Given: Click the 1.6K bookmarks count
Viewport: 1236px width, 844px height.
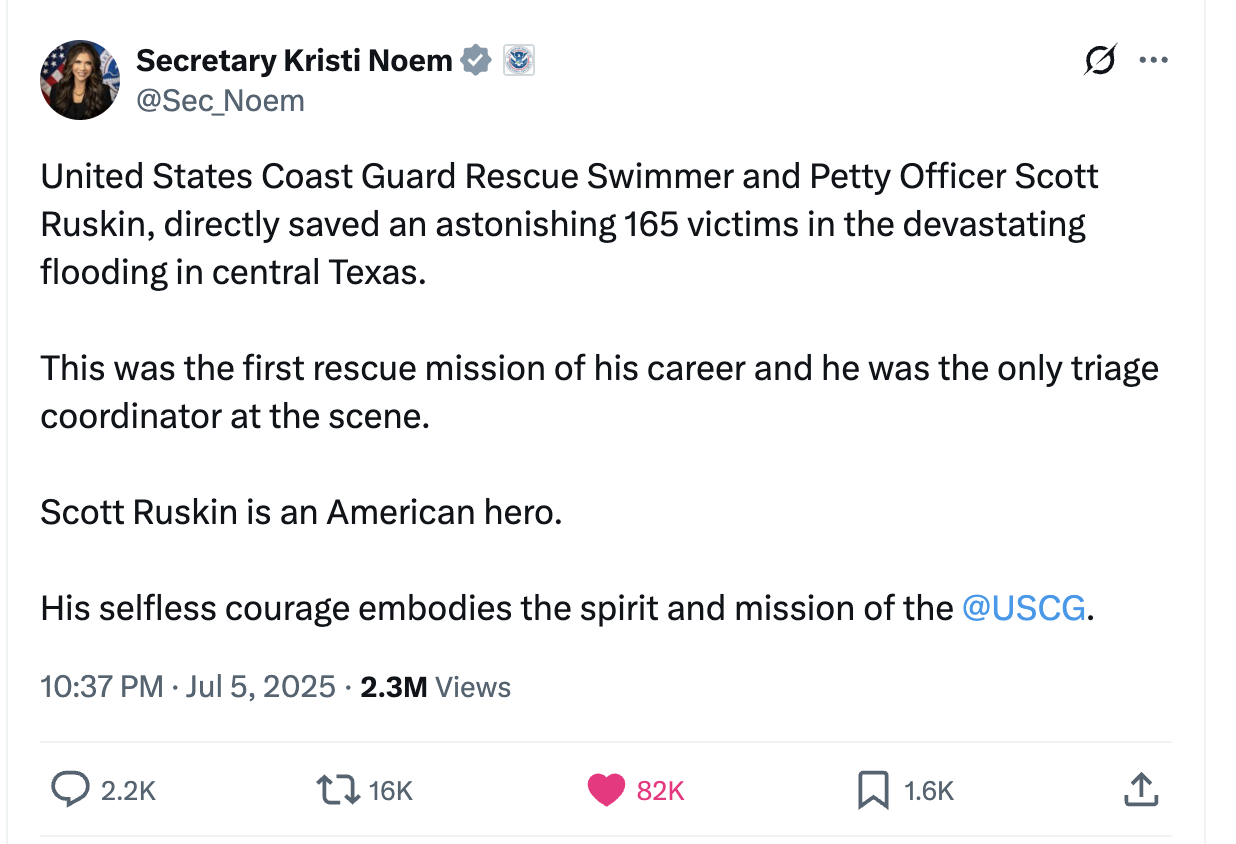Looking at the screenshot, I should (x=928, y=791).
